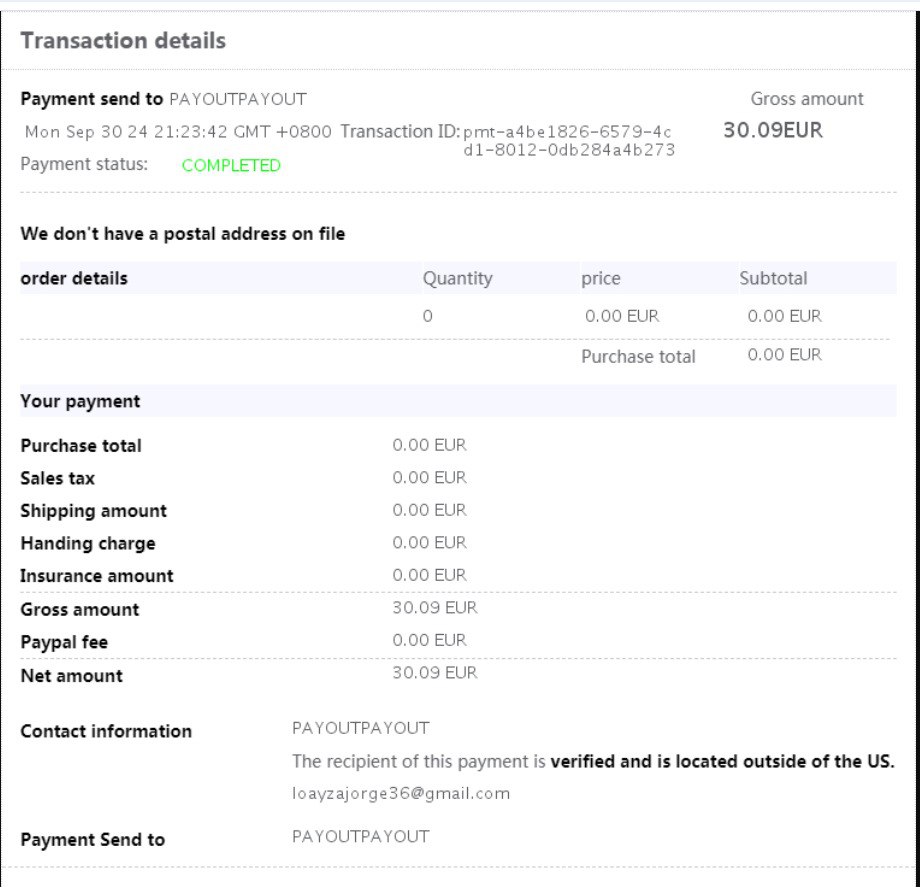The image size is (920, 887).
Task: Click the Paypal fee label
Action: (x=64, y=642)
